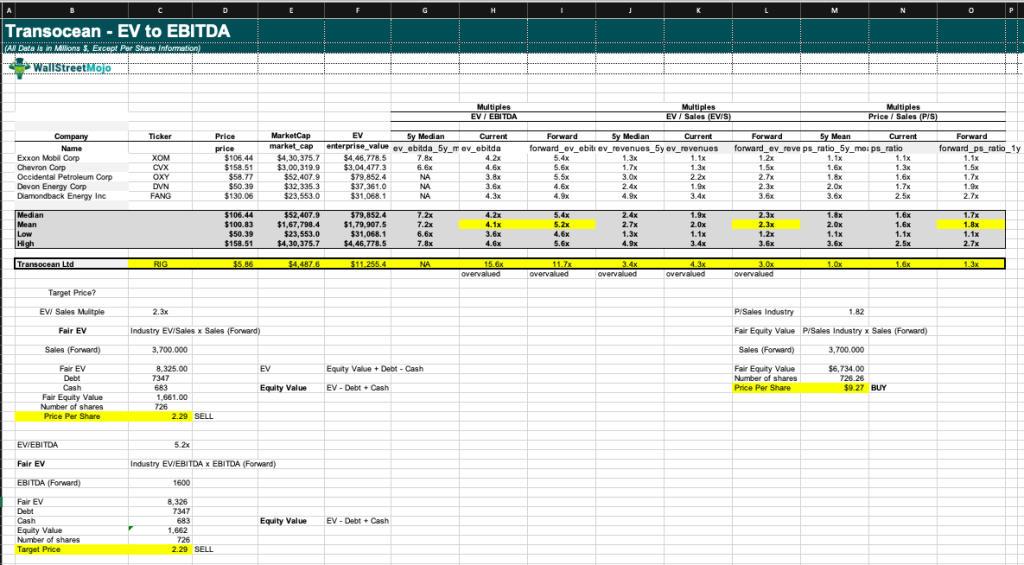The width and height of the screenshot is (1024, 565).
Task: Click 'P/Sales Industry x Sales (Forward)' text
Action: tap(865, 331)
